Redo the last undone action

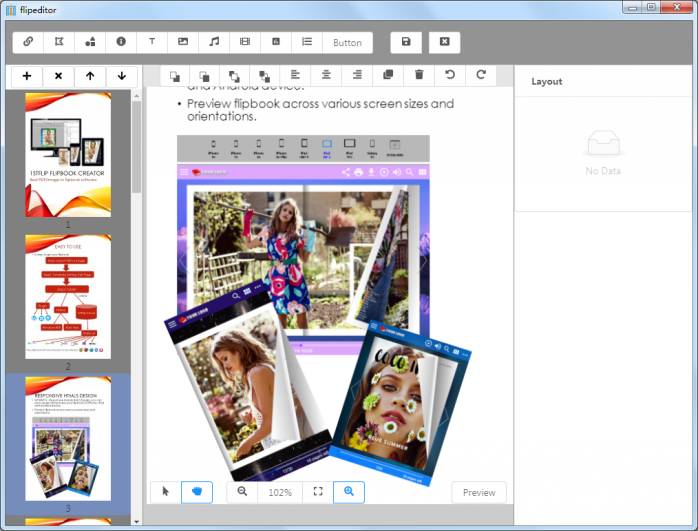(x=481, y=75)
